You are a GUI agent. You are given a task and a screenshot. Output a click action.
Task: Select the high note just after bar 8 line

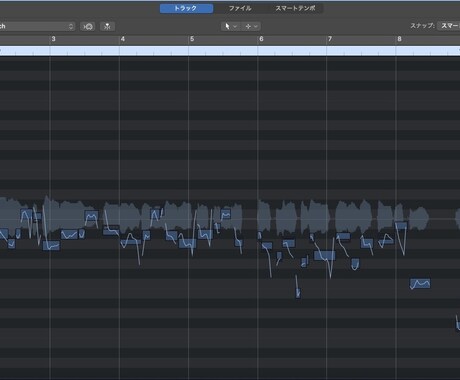pos(401,226)
